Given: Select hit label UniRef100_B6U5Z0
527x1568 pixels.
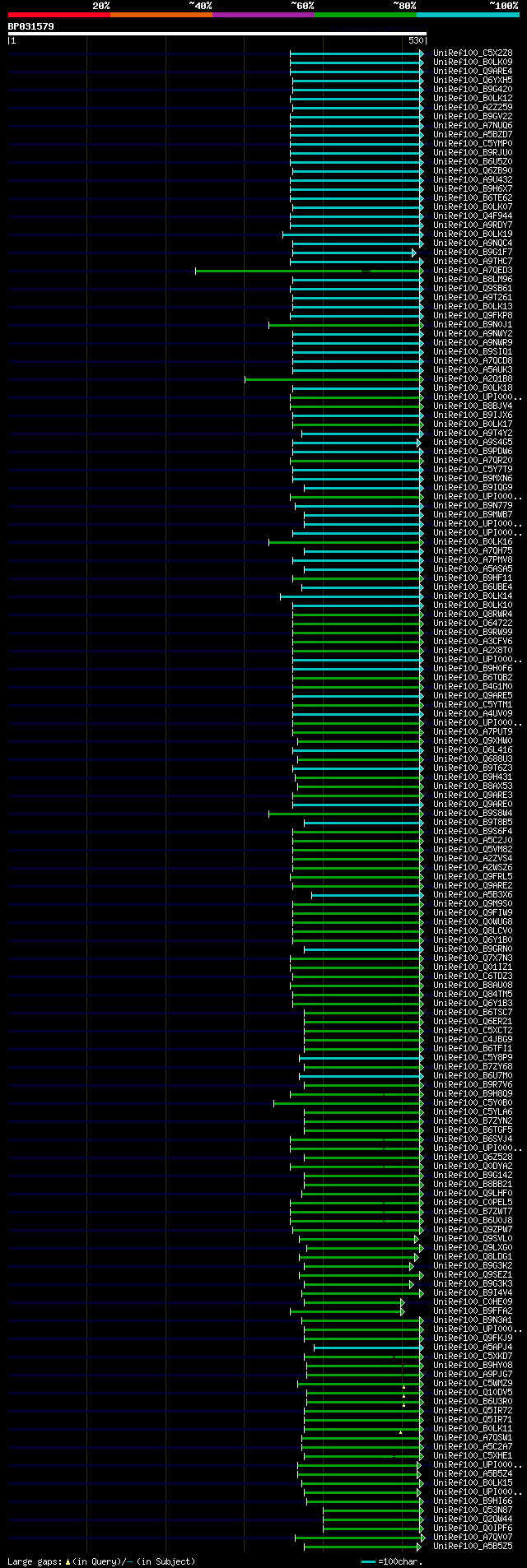Looking at the screenshot, I should [473, 161].
